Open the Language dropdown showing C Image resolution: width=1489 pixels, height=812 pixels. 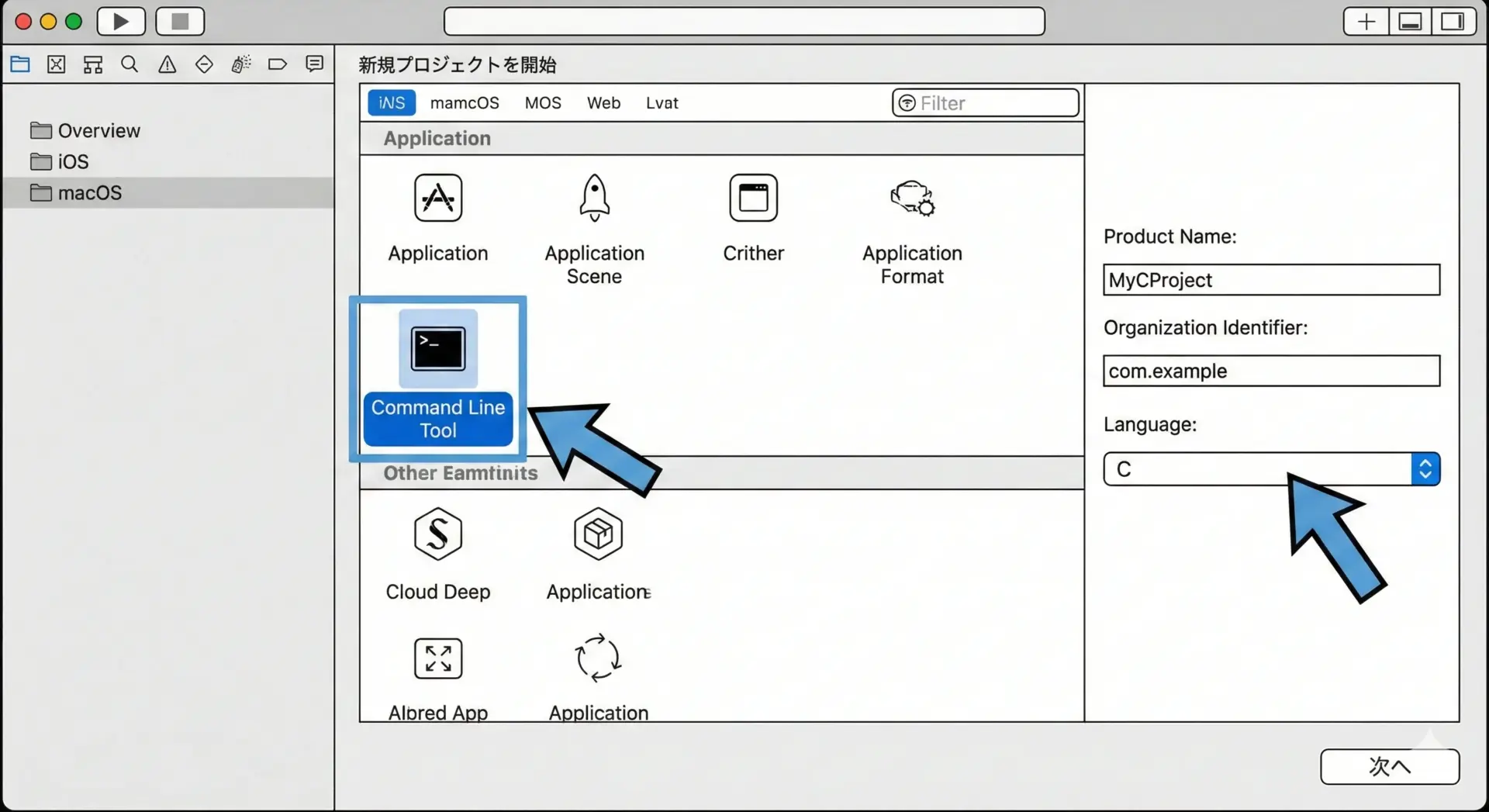point(1271,469)
